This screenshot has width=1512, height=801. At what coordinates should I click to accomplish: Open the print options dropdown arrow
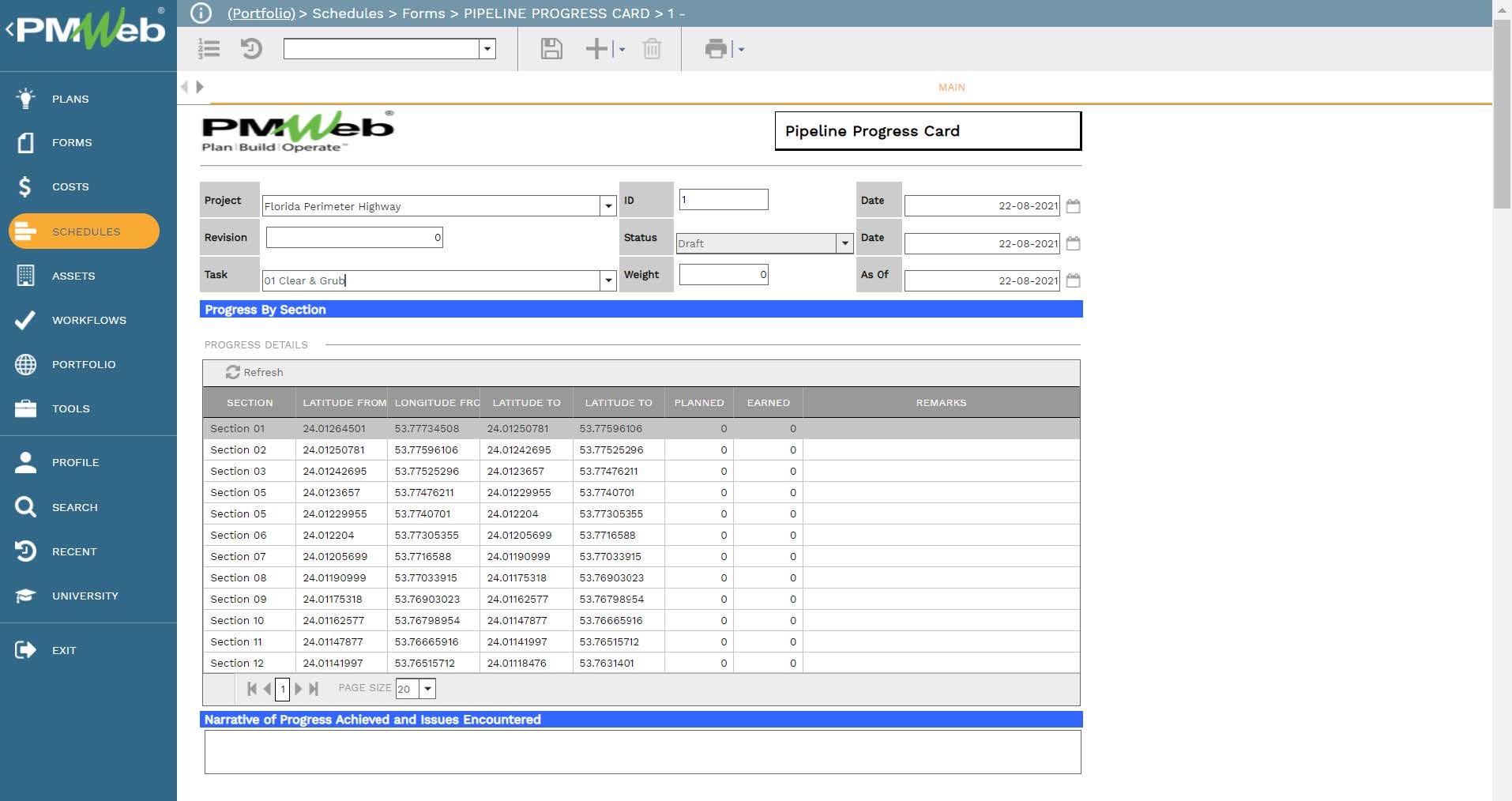(x=741, y=50)
